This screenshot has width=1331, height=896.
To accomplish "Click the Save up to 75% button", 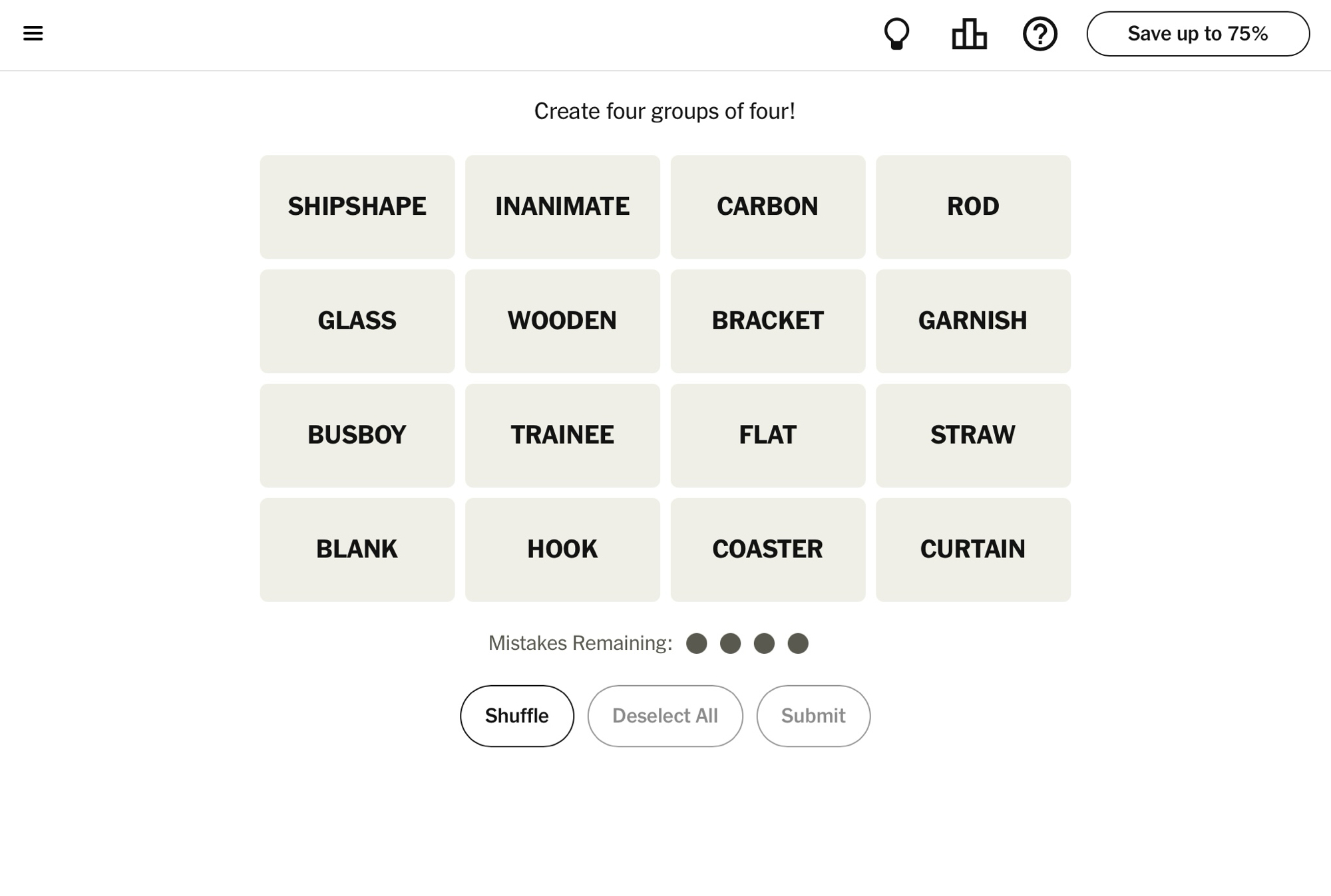I will pos(1197,34).
